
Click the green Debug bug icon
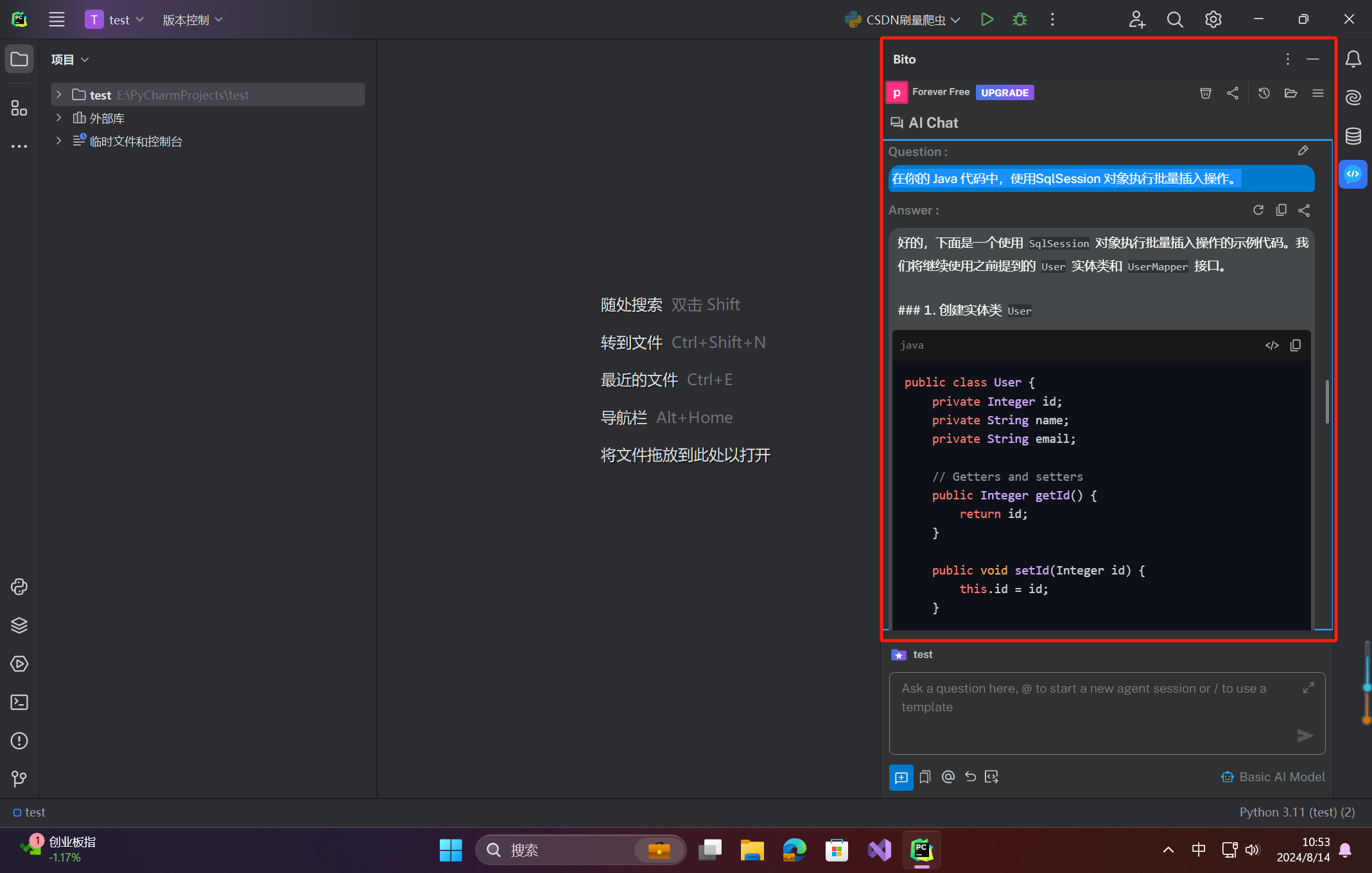click(1020, 19)
